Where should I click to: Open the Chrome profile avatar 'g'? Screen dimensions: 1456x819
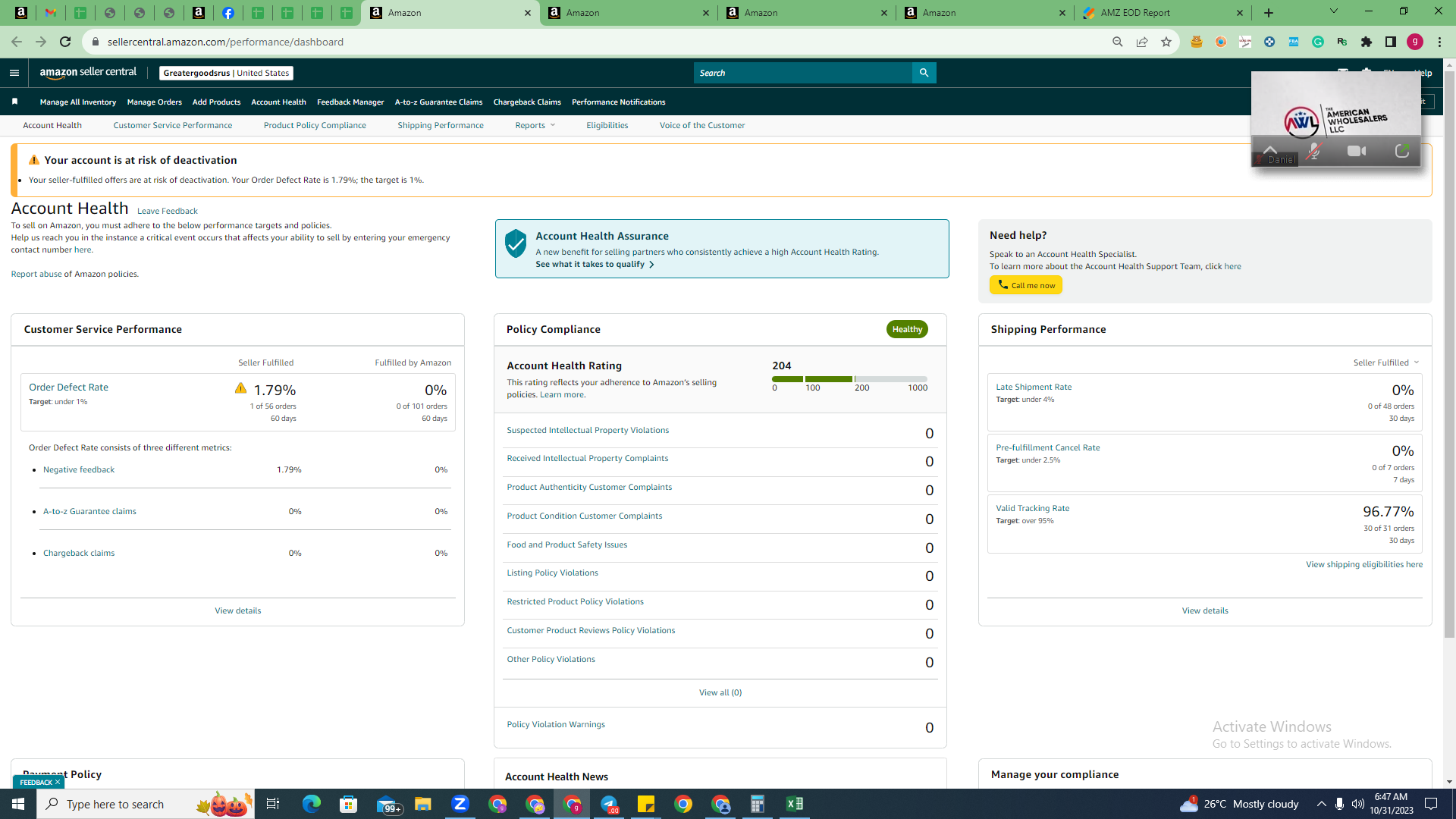click(1415, 42)
